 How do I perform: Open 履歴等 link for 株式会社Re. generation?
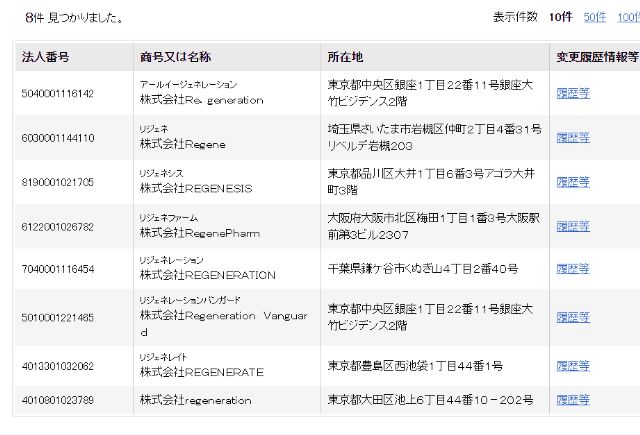coord(573,93)
